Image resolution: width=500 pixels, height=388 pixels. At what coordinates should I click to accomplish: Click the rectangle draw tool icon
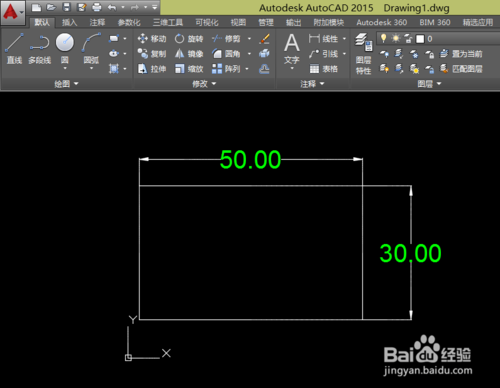[114, 38]
